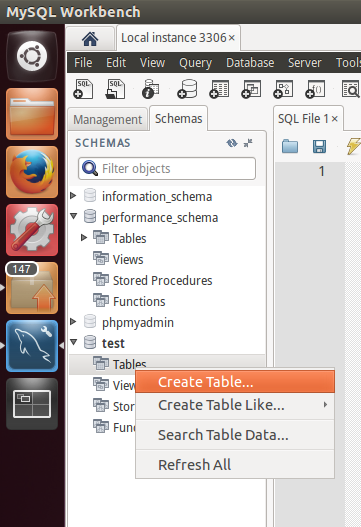Click the create new stored procedure icon

click(283, 89)
